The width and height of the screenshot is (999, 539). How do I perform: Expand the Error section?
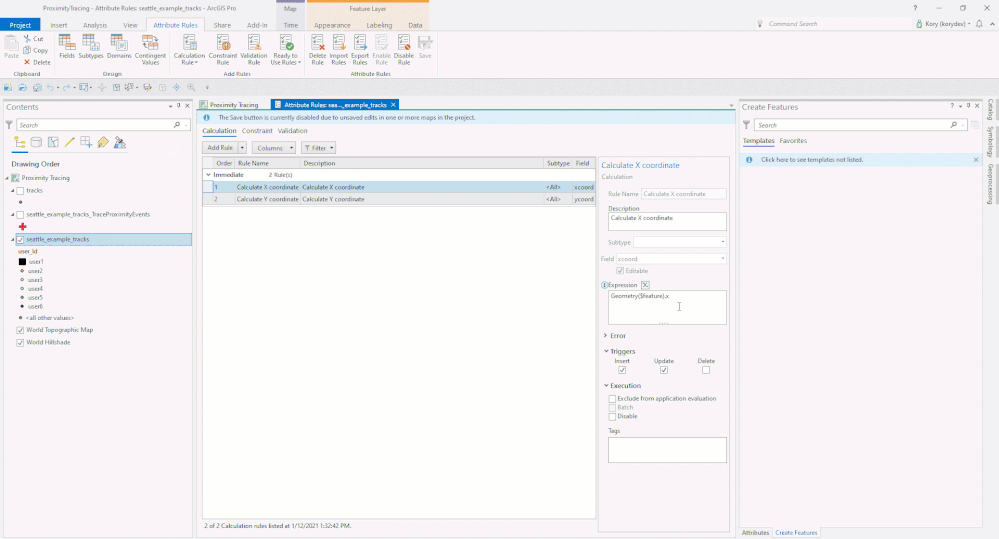[605, 336]
